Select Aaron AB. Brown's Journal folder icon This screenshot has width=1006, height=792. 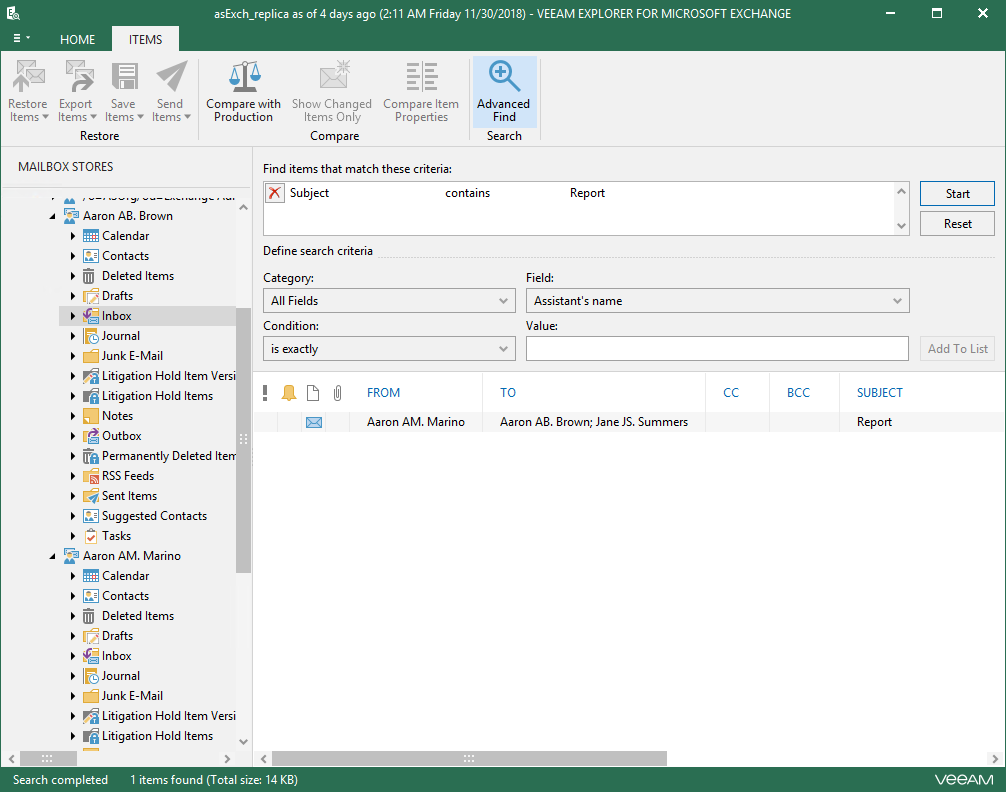[90, 336]
